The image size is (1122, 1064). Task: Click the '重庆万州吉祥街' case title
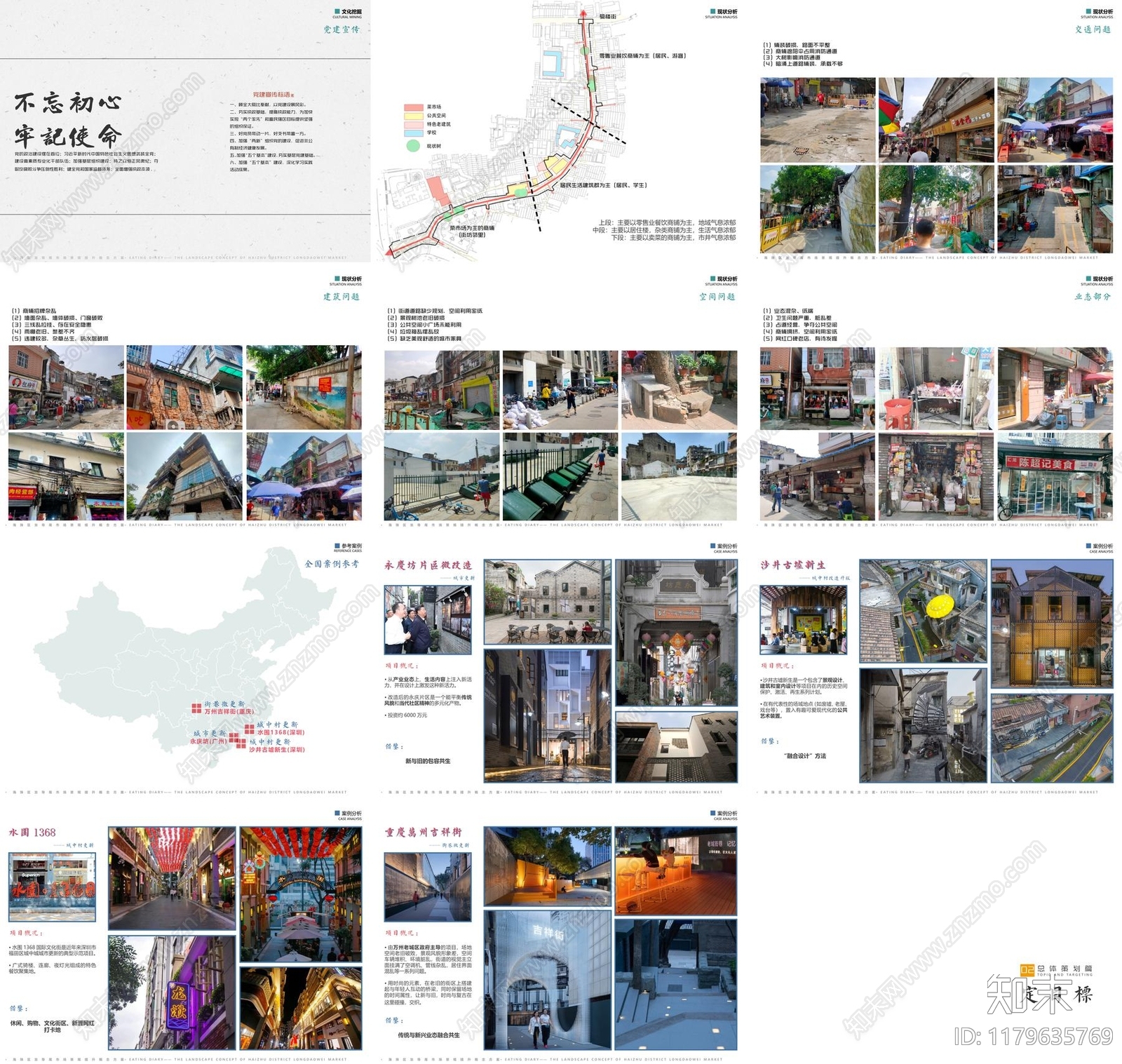click(423, 833)
